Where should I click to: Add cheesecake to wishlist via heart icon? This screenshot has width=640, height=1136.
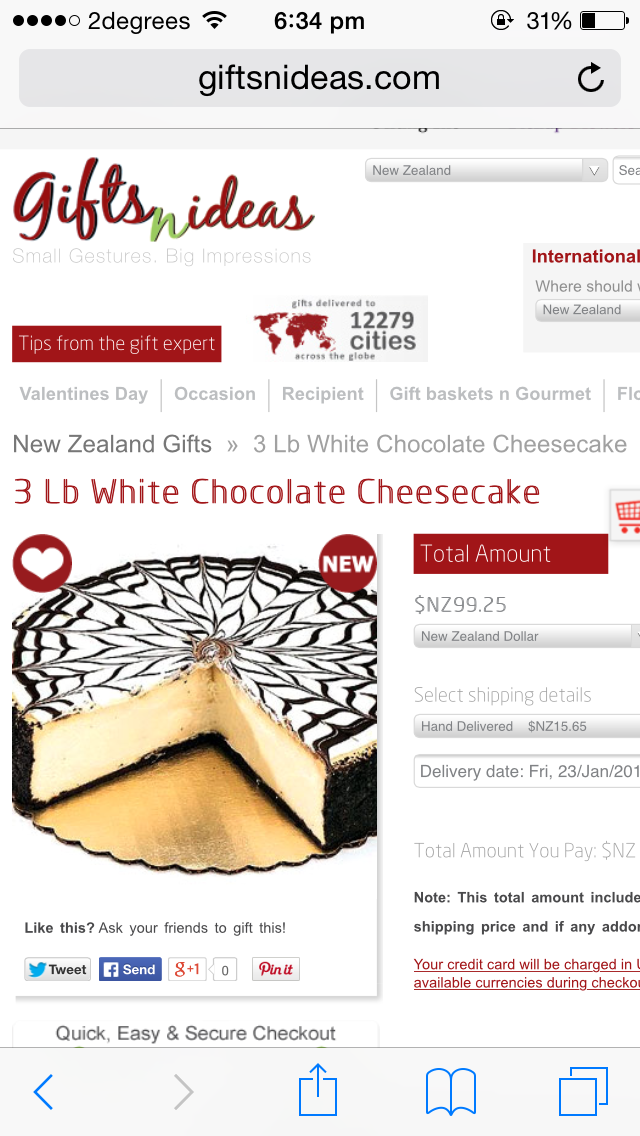pyautogui.click(x=42, y=563)
